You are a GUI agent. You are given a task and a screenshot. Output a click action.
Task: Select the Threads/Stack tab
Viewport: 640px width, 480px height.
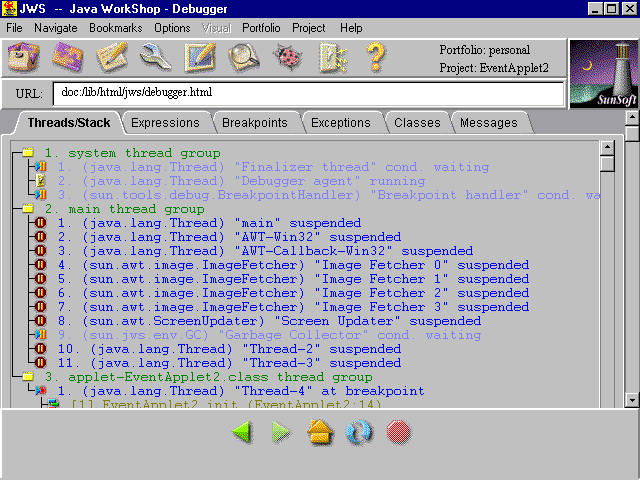pos(69,123)
